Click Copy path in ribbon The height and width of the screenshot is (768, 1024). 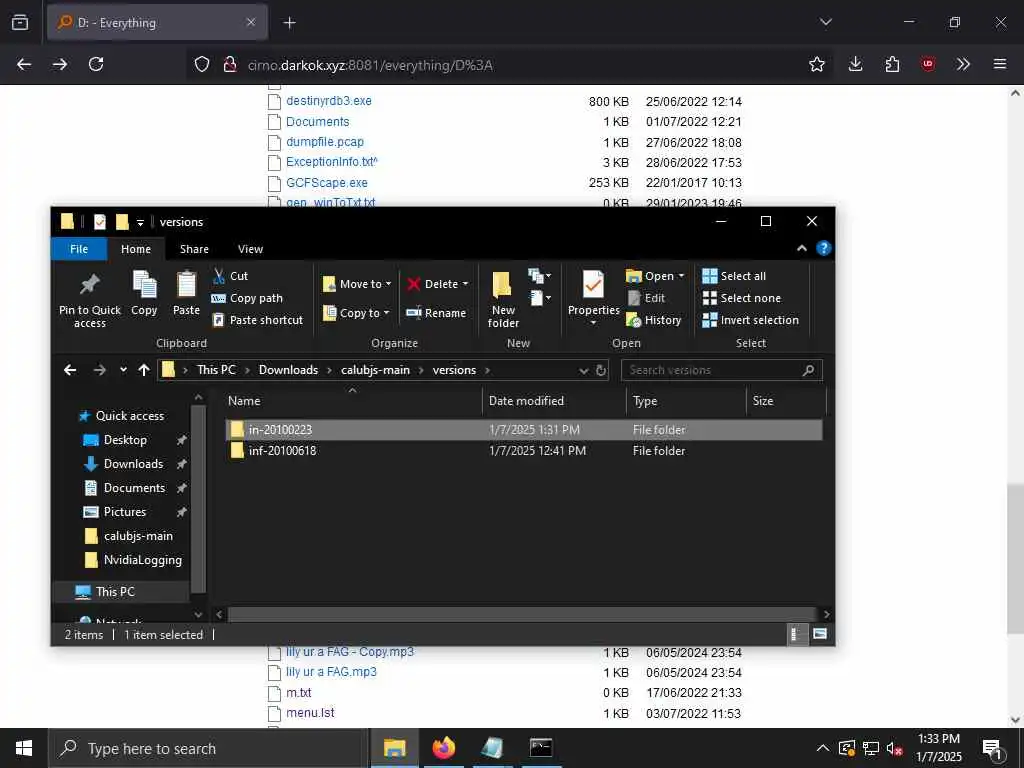click(247, 298)
